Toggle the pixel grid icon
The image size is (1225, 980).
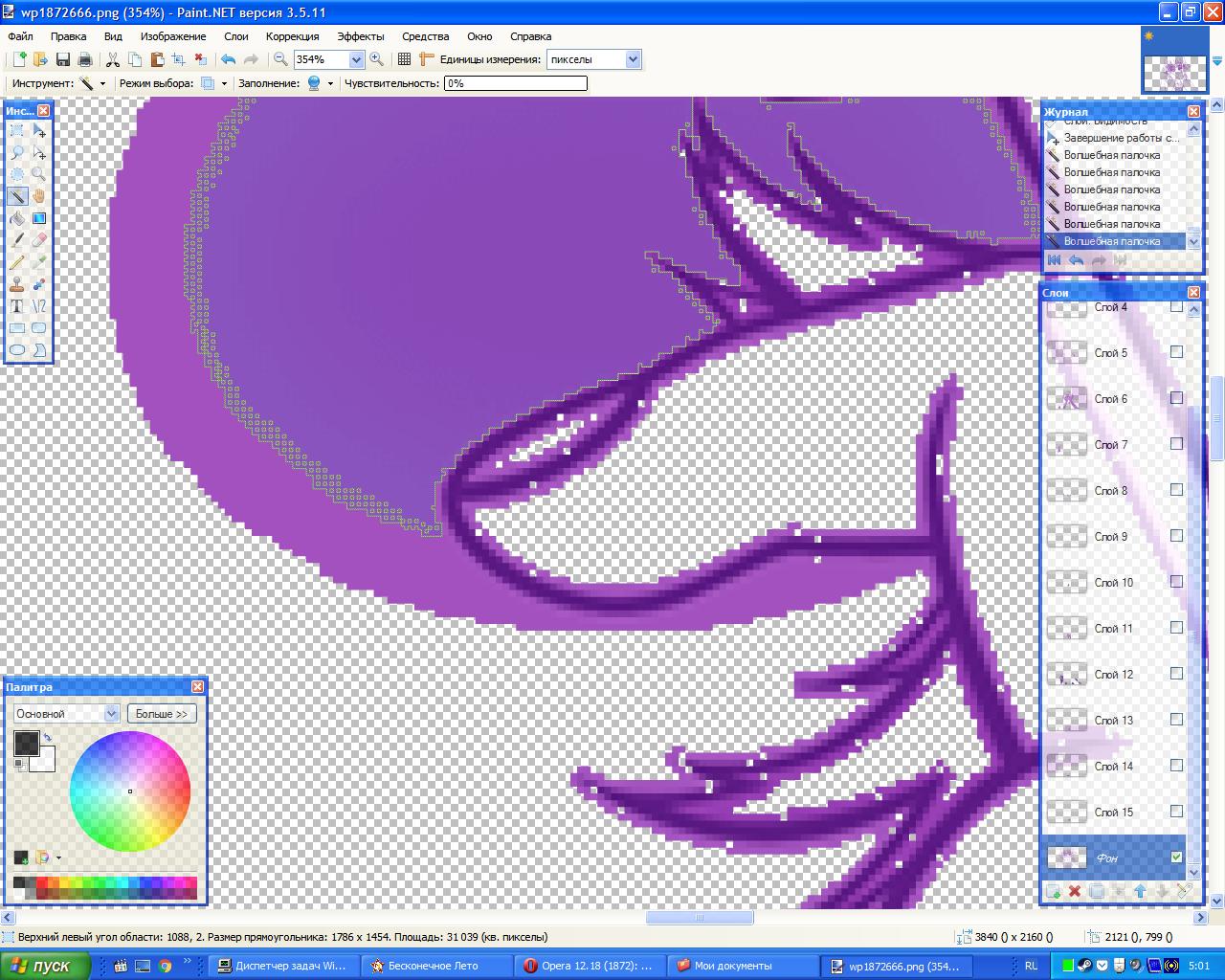click(x=404, y=59)
